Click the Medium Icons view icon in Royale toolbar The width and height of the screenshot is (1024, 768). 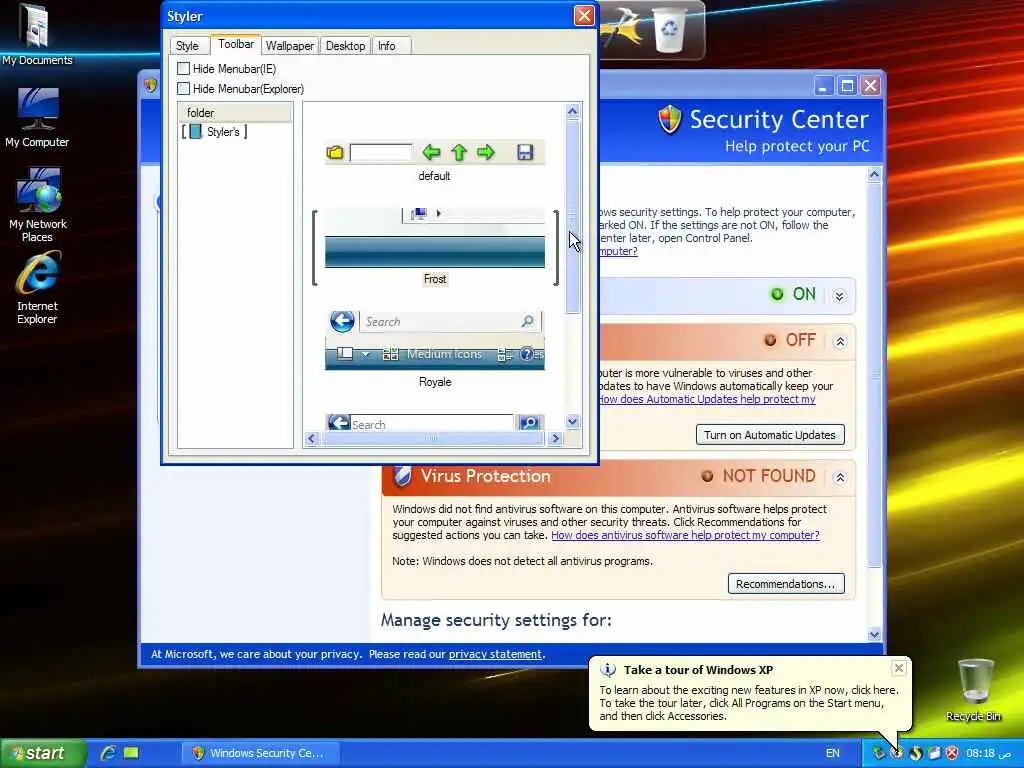391,354
